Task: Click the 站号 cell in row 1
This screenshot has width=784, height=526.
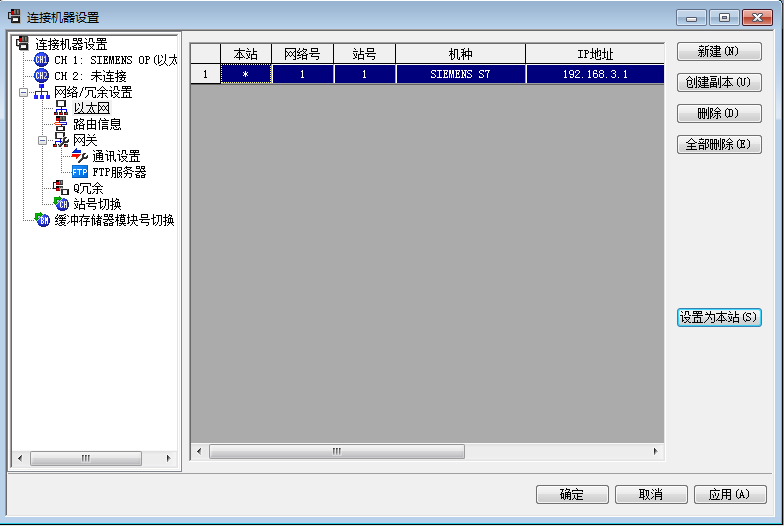Action: click(364, 74)
